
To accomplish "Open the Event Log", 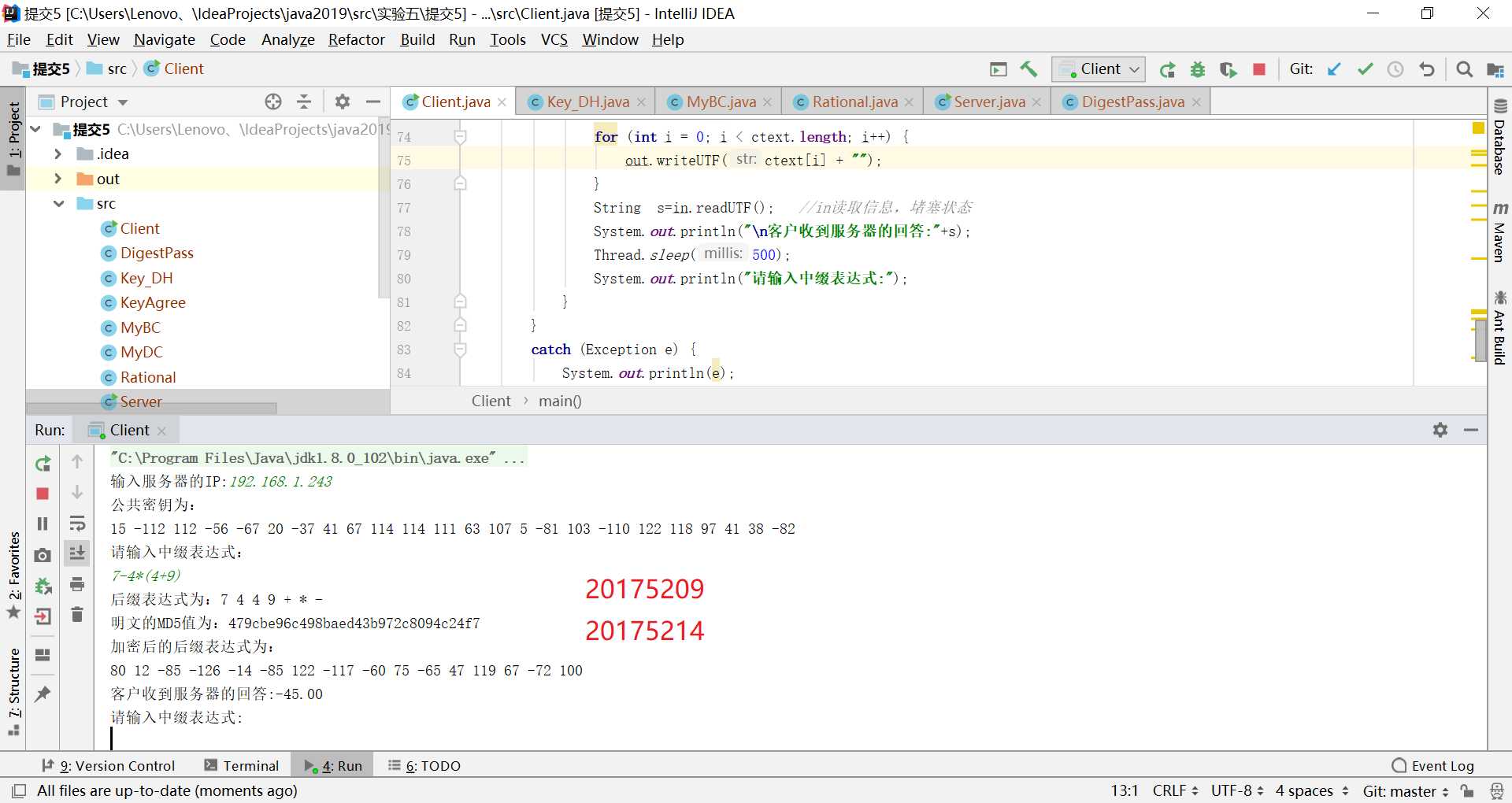I will (1433, 766).
